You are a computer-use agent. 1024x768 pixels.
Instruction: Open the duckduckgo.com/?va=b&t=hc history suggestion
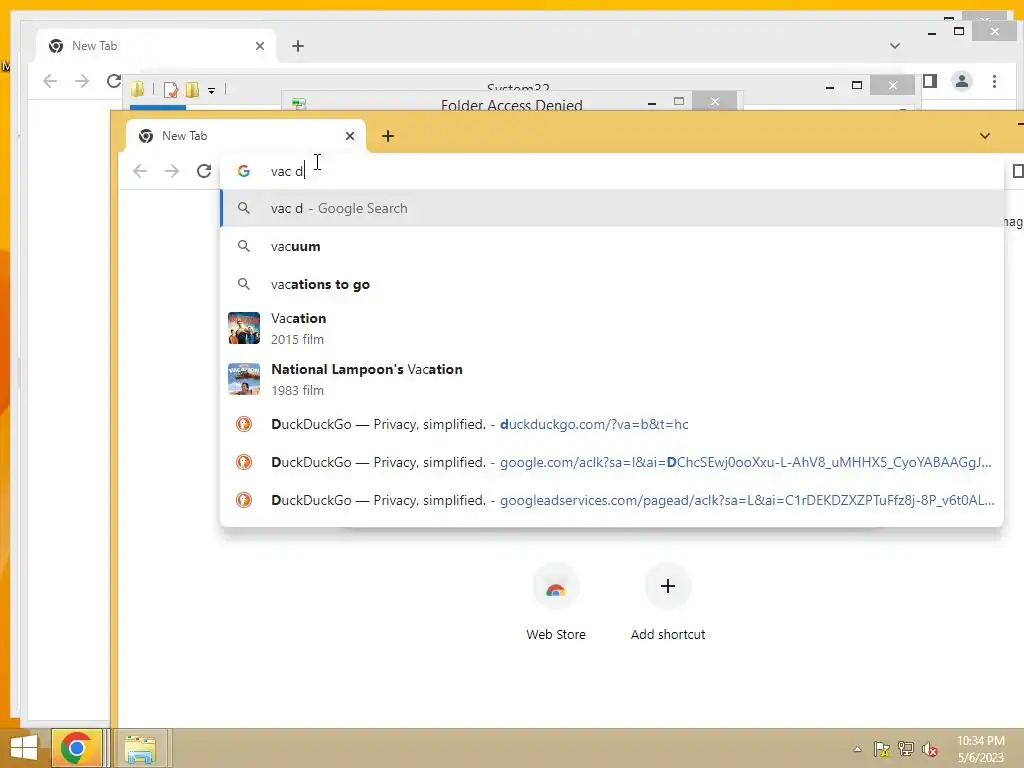click(612, 424)
